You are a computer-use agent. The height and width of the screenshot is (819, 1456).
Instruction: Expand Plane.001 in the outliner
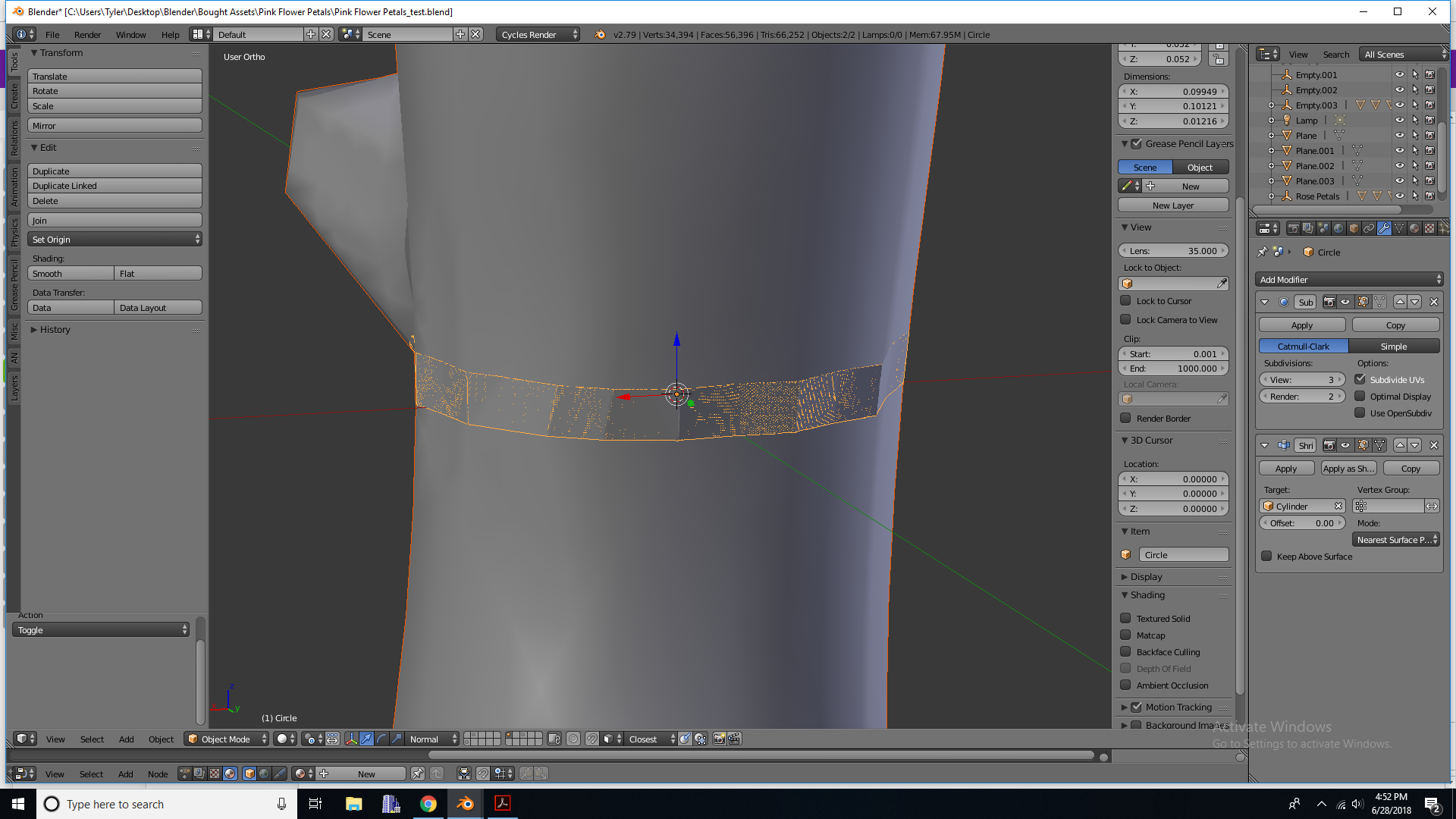coord(1272,151)
